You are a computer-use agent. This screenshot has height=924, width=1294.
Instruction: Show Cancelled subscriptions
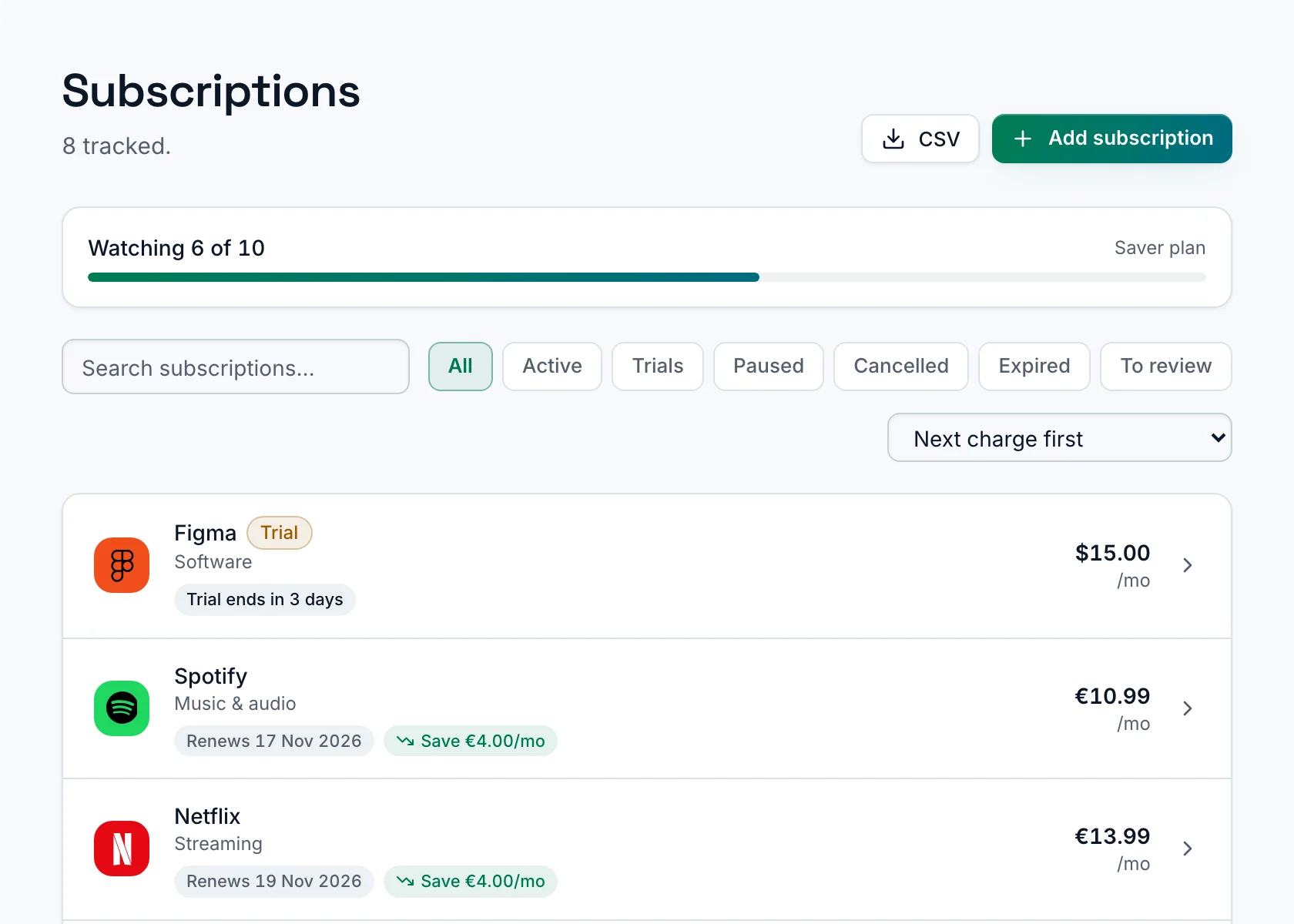point(901,367)
